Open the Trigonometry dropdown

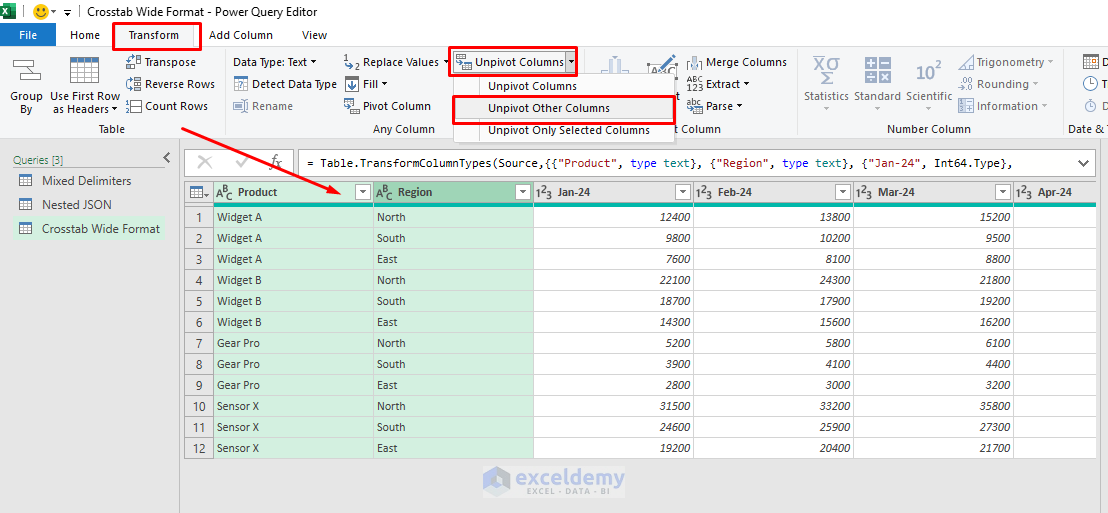click(x=1006, y=62)
